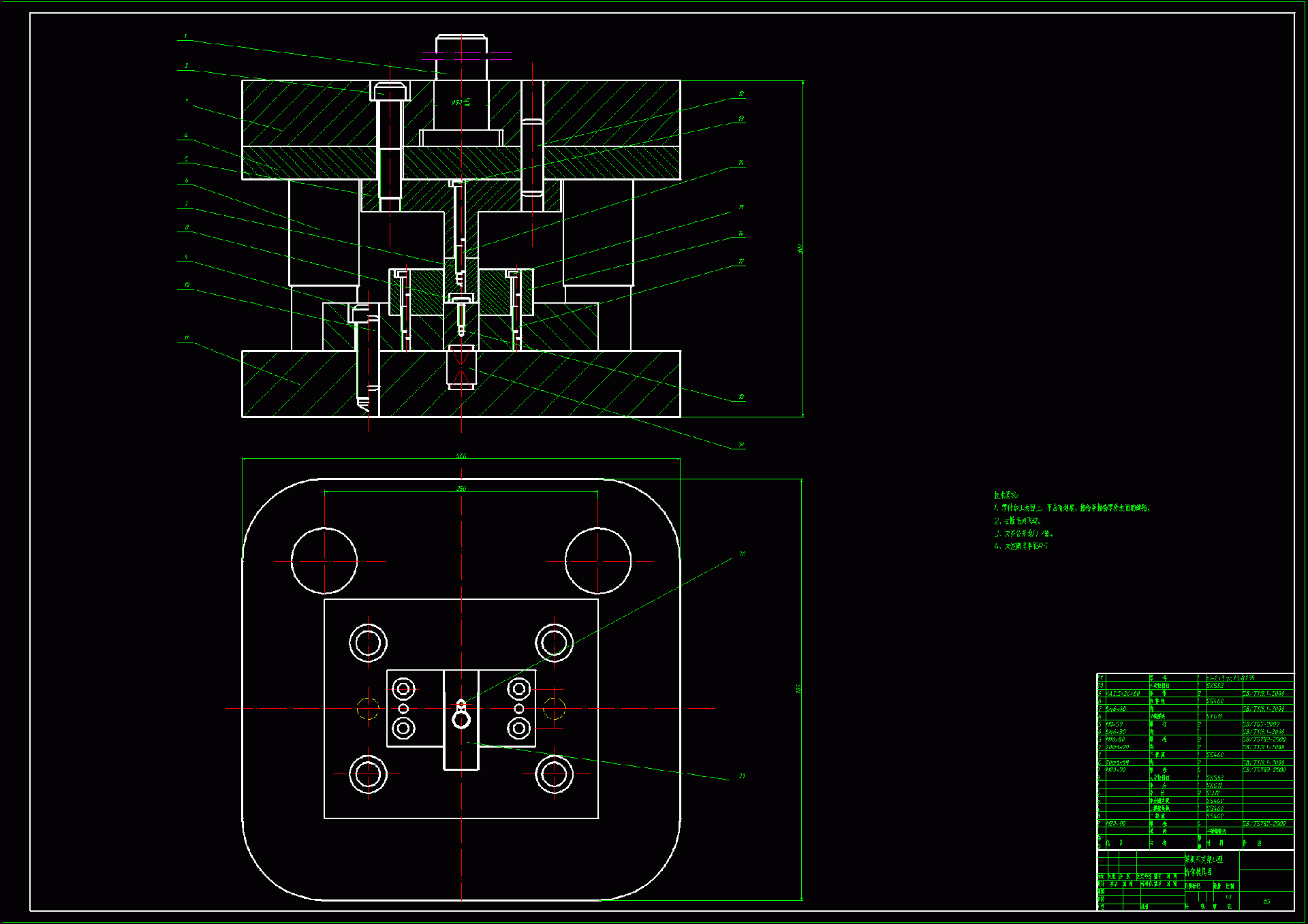Viewport: 1308px width, 924px height.
Task: Click the lower-left concentric bolt circle
Action: pyautogui.click(x=368, y=774)
